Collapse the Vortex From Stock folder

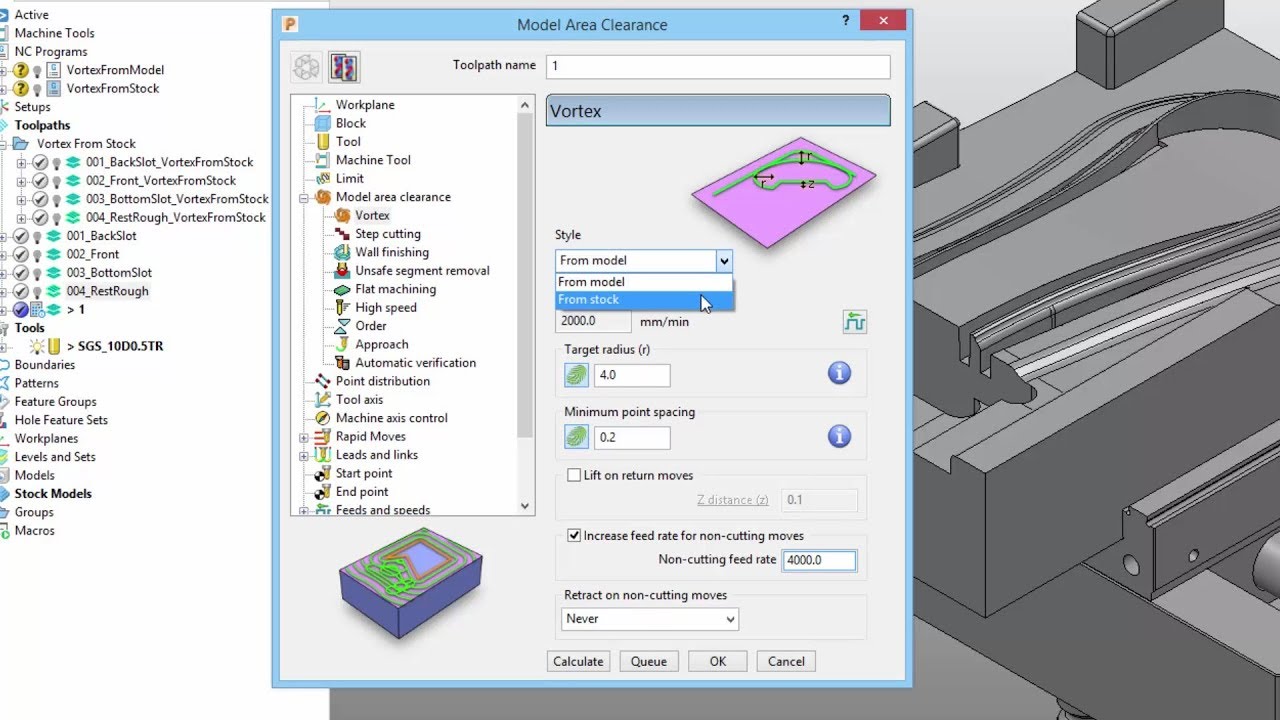[4, 144]
